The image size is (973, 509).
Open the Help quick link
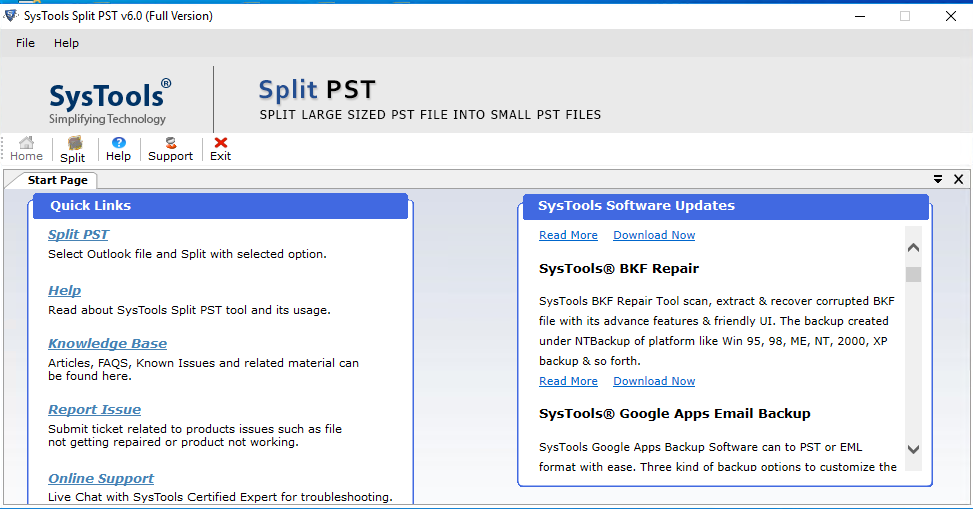tap(65, 291)
